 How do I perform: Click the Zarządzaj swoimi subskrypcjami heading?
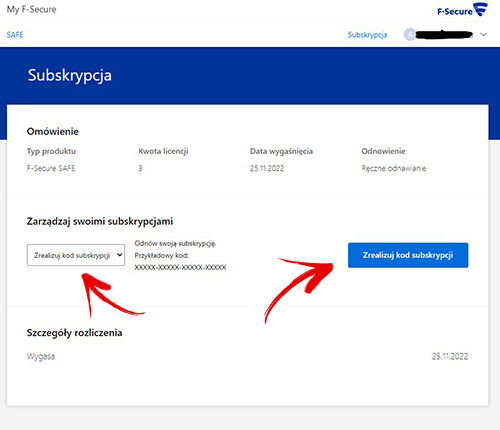[100, 221]
